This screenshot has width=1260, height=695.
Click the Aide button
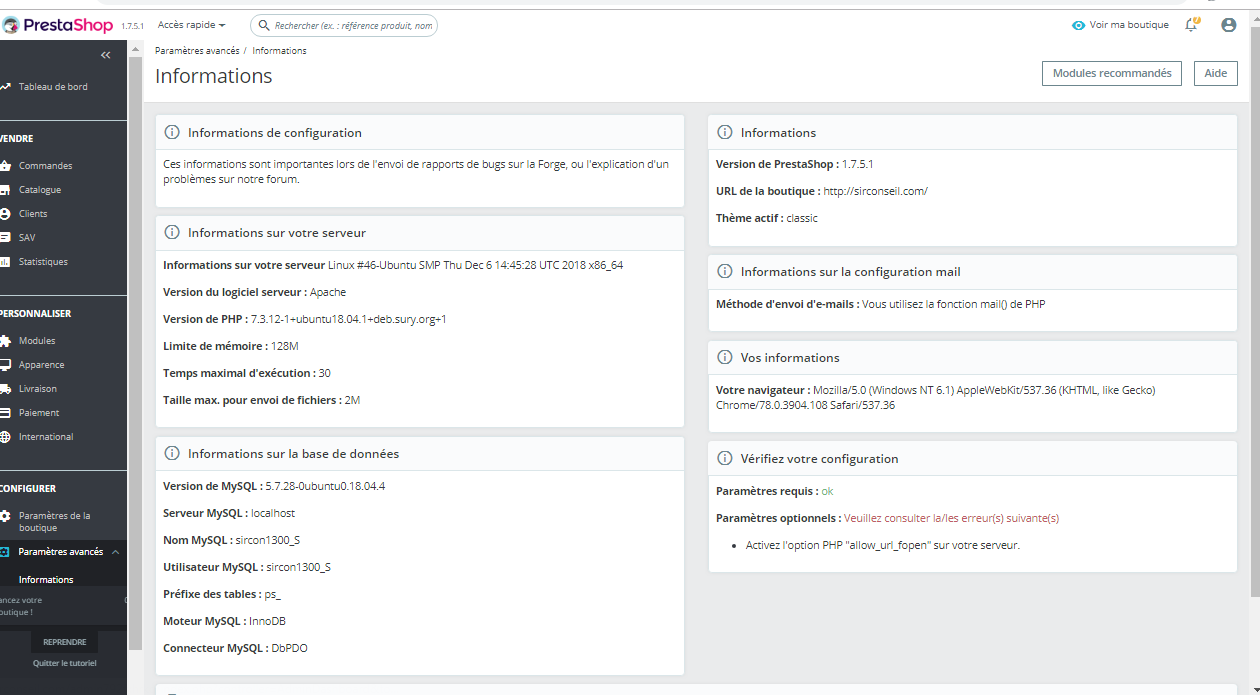pos(1216,73)
